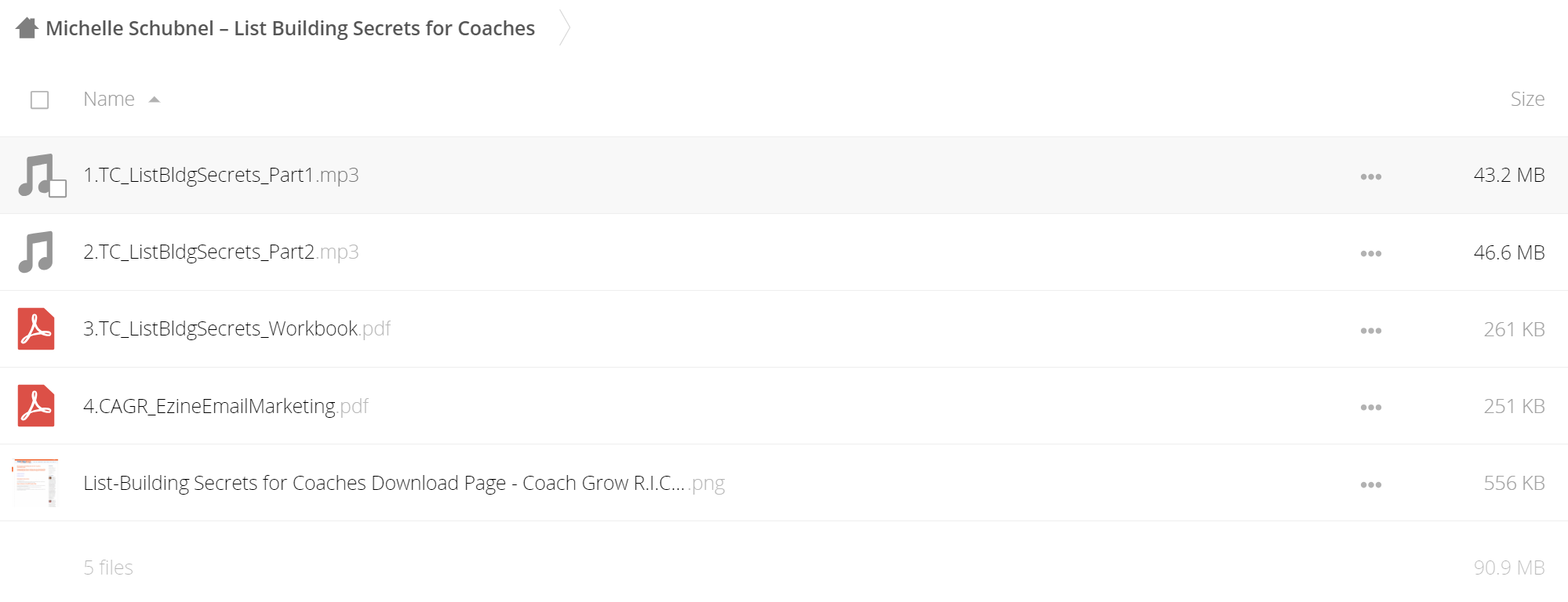Click the music icon for Part2 mp3
The image size is (1568, 602).
35,252
